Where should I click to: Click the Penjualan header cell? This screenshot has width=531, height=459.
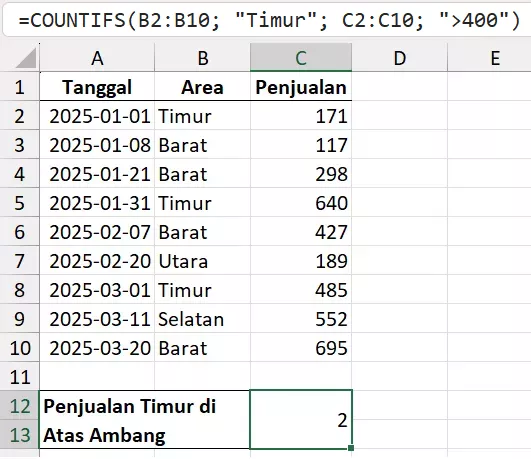click(x=301, y=87)
